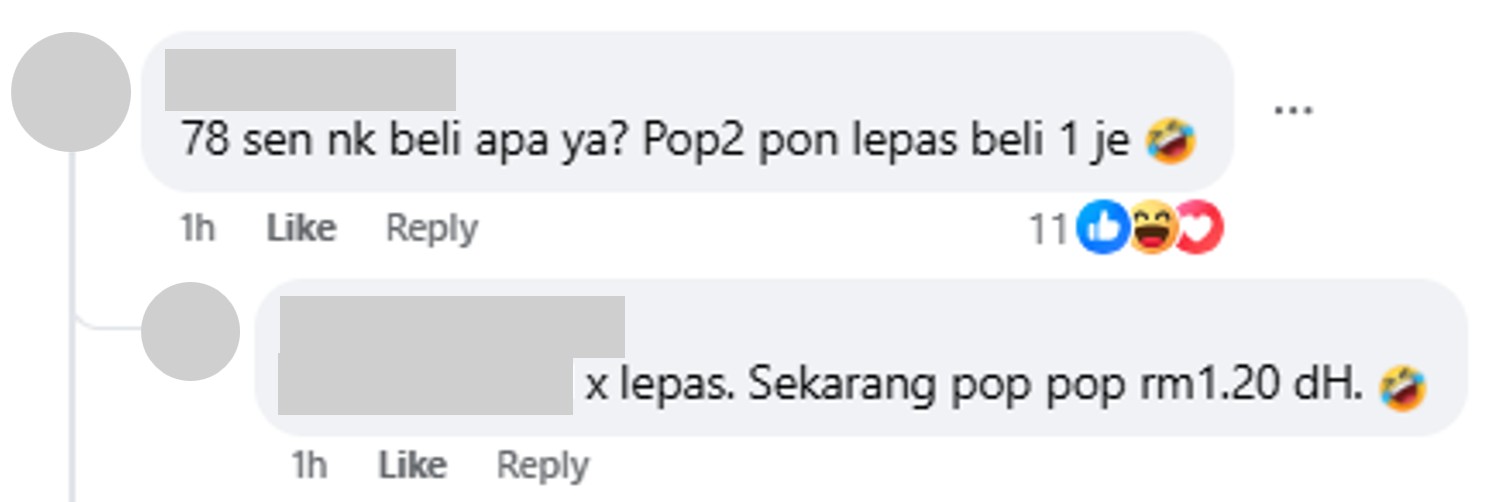The height and width of the screenshot is (502, 1506).
Task: Open the reply author's redacted name link
Action: (451, 326)
